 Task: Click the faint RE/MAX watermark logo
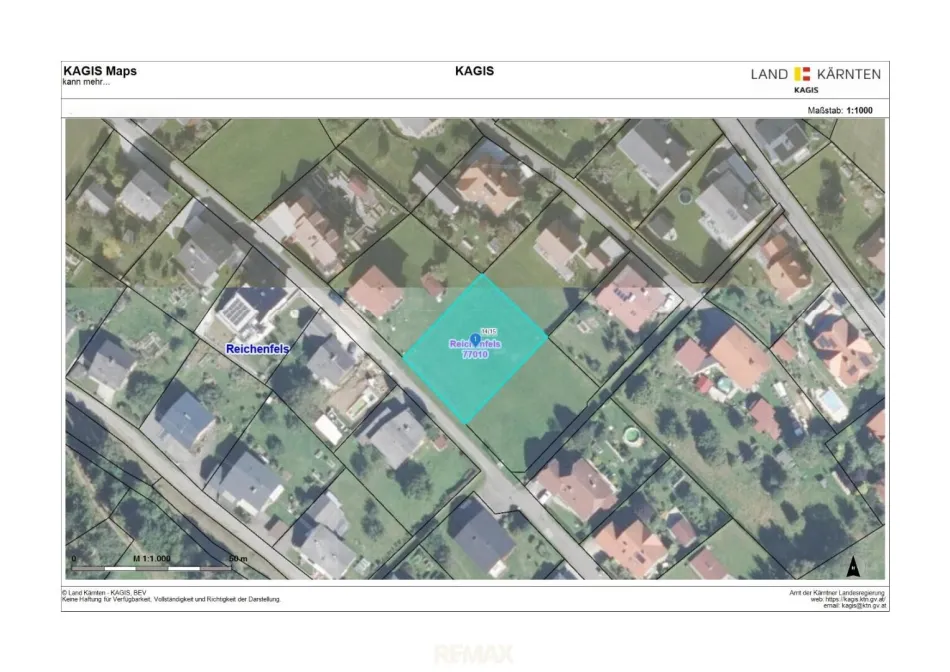point(473,654)
